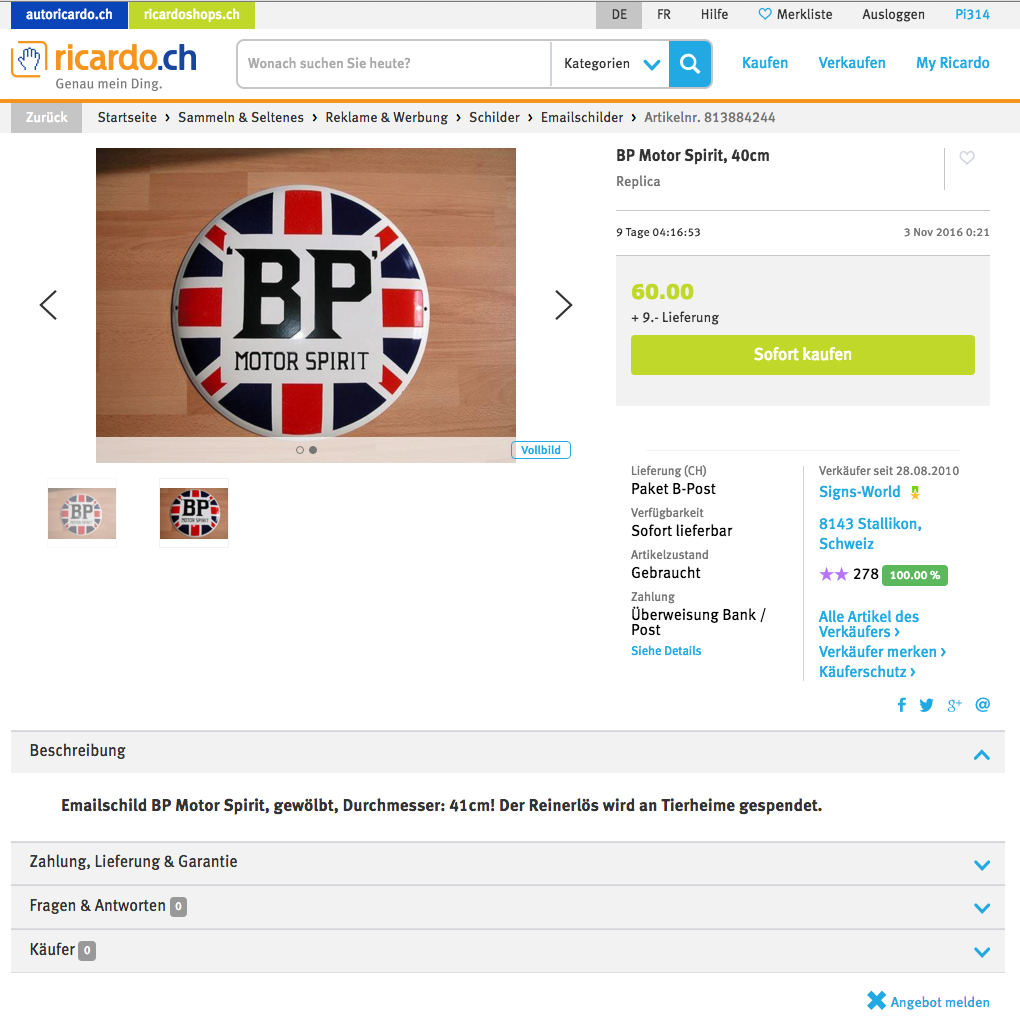Buy now with Sofort kaufen
This screenshot has width=1020, height=1017.
tap(802, 355)
